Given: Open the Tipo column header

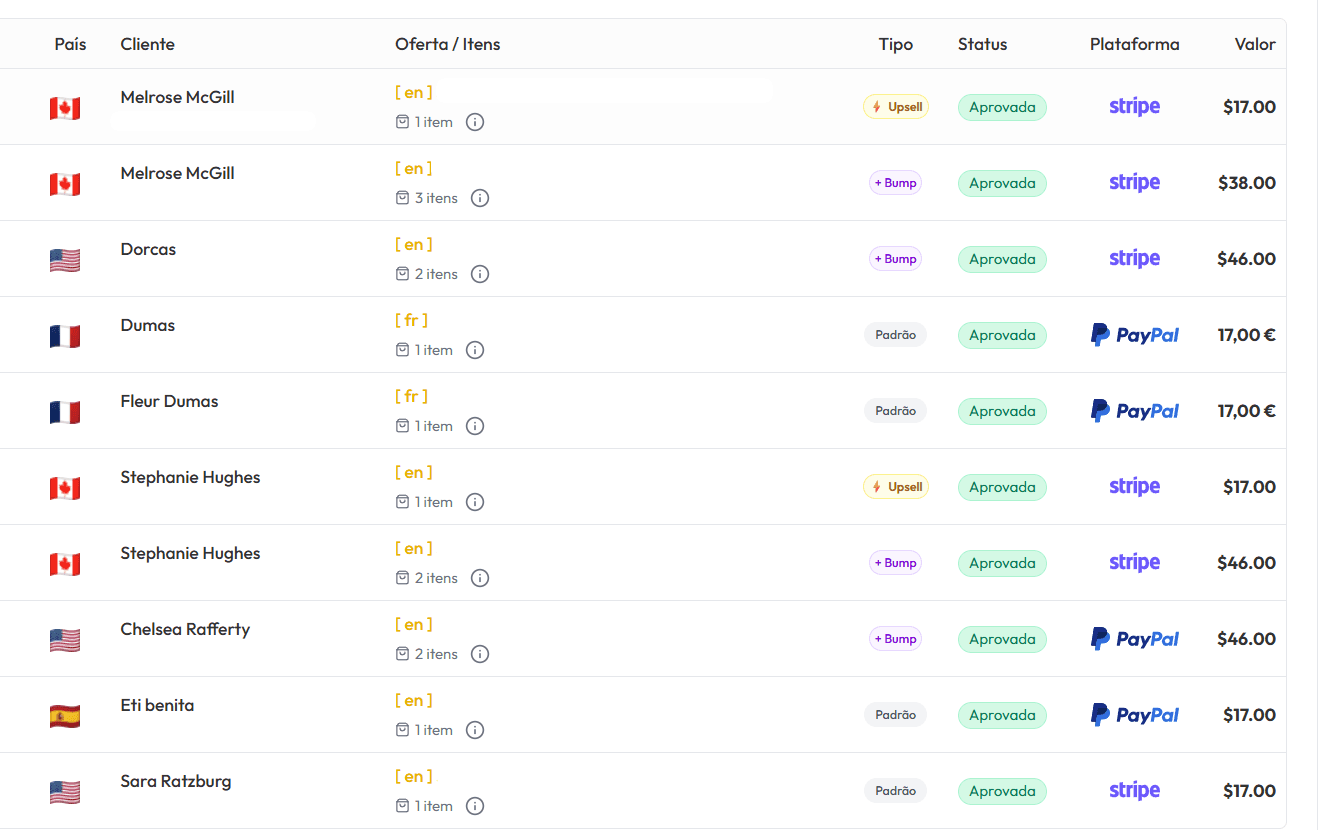Looking at the screenshot, I should pos(895,44).
